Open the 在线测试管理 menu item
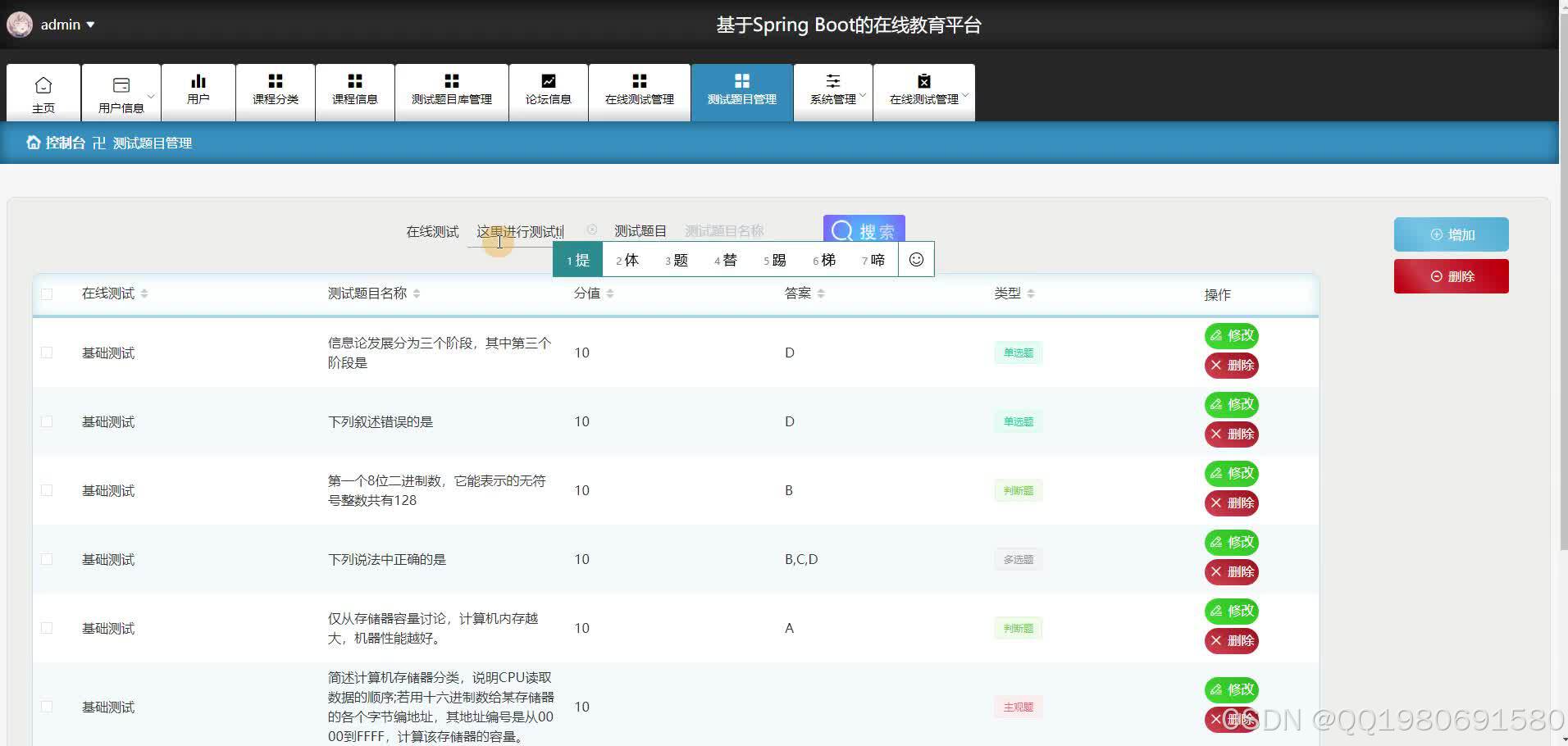 [x=639, y=92]
